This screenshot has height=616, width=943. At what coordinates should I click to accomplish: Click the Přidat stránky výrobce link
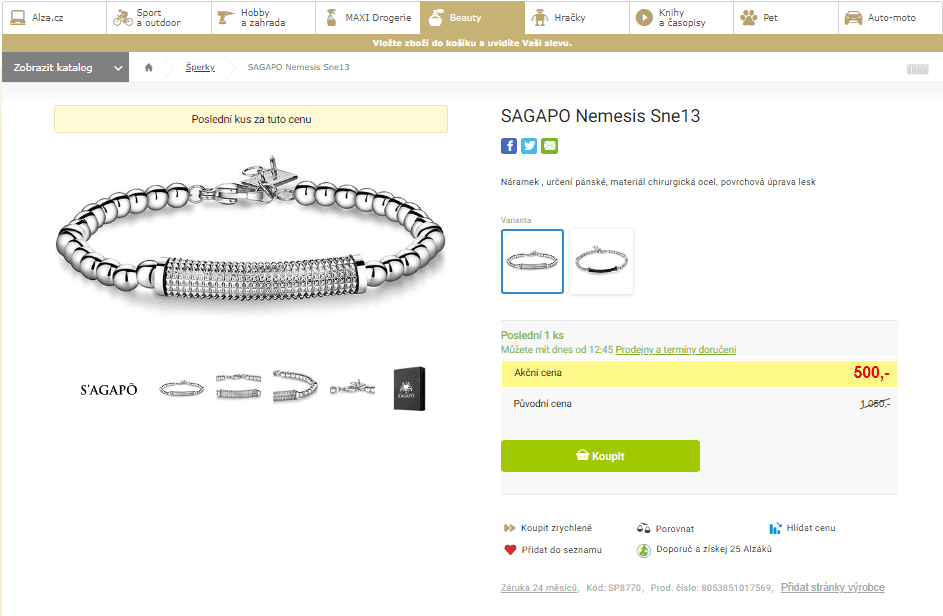click(x=832, y=588)
